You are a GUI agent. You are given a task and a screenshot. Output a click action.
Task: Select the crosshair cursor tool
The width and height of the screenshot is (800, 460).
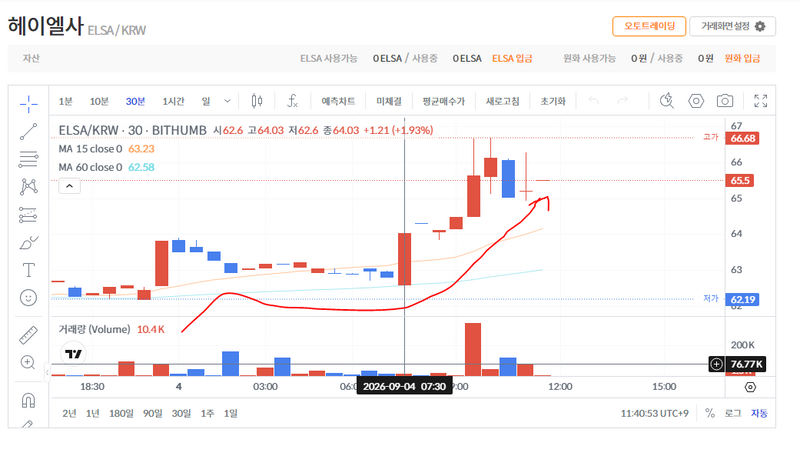click(29, 104)
